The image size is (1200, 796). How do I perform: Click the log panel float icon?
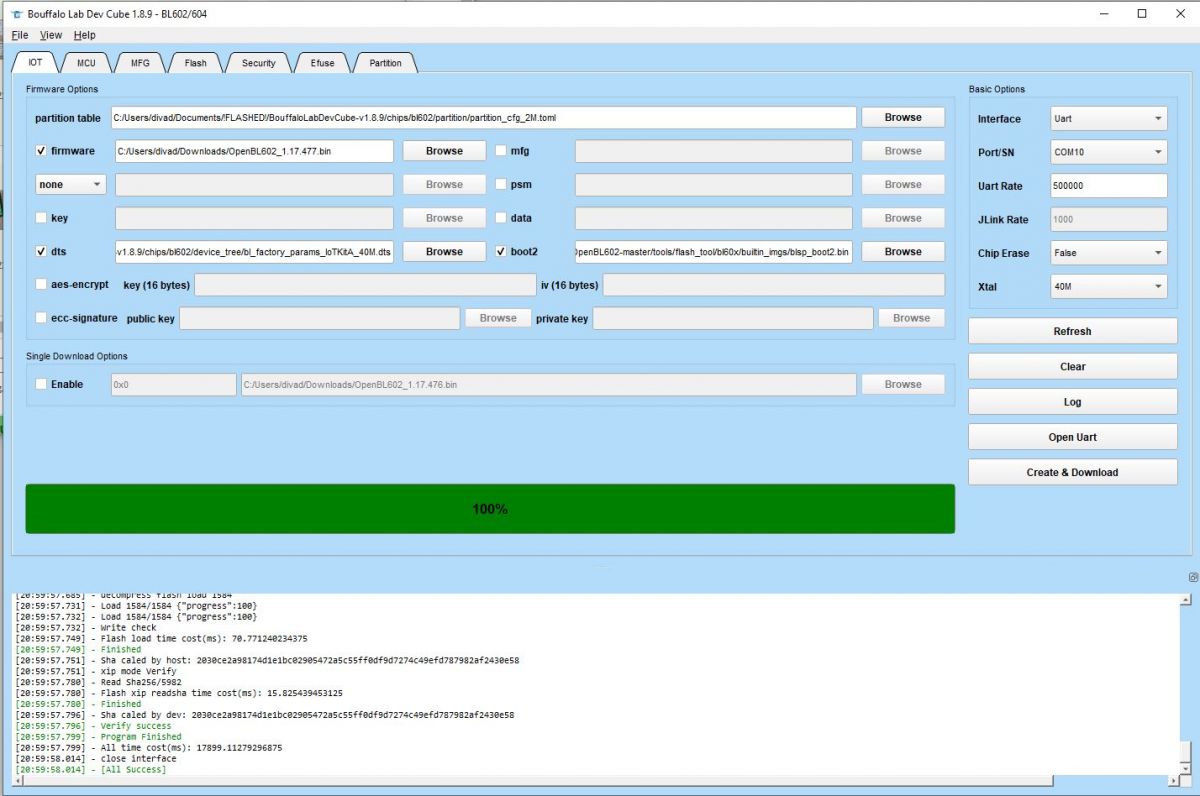click(x=1193, y=578)
